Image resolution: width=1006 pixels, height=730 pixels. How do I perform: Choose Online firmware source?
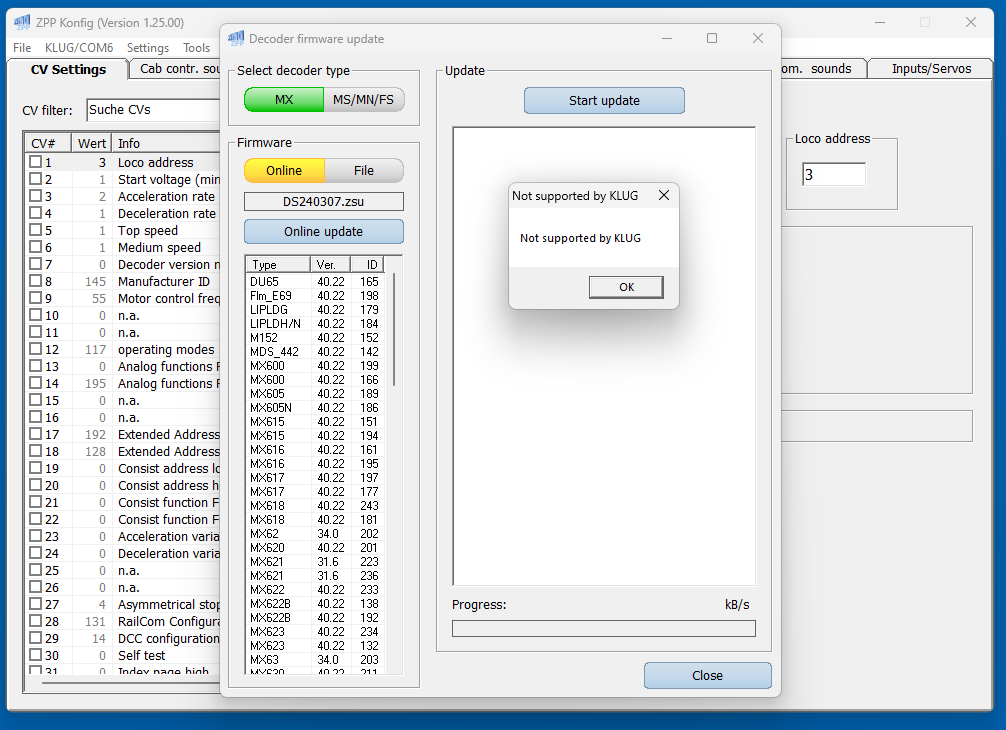(284, 171)
